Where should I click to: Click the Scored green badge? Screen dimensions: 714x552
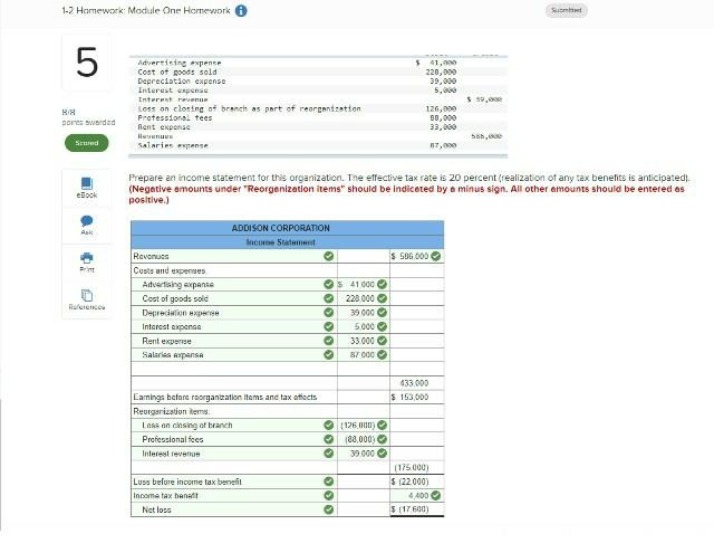(x=87, y=143)
